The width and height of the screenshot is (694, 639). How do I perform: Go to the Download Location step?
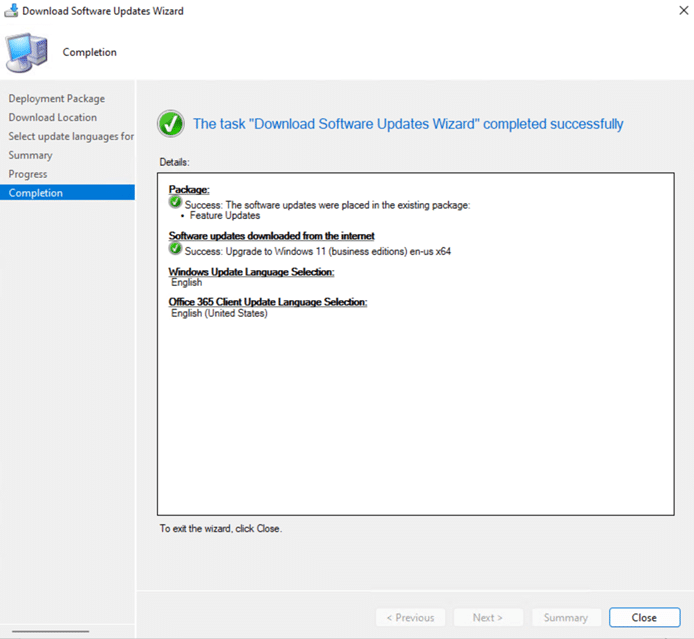click(53, 117)
